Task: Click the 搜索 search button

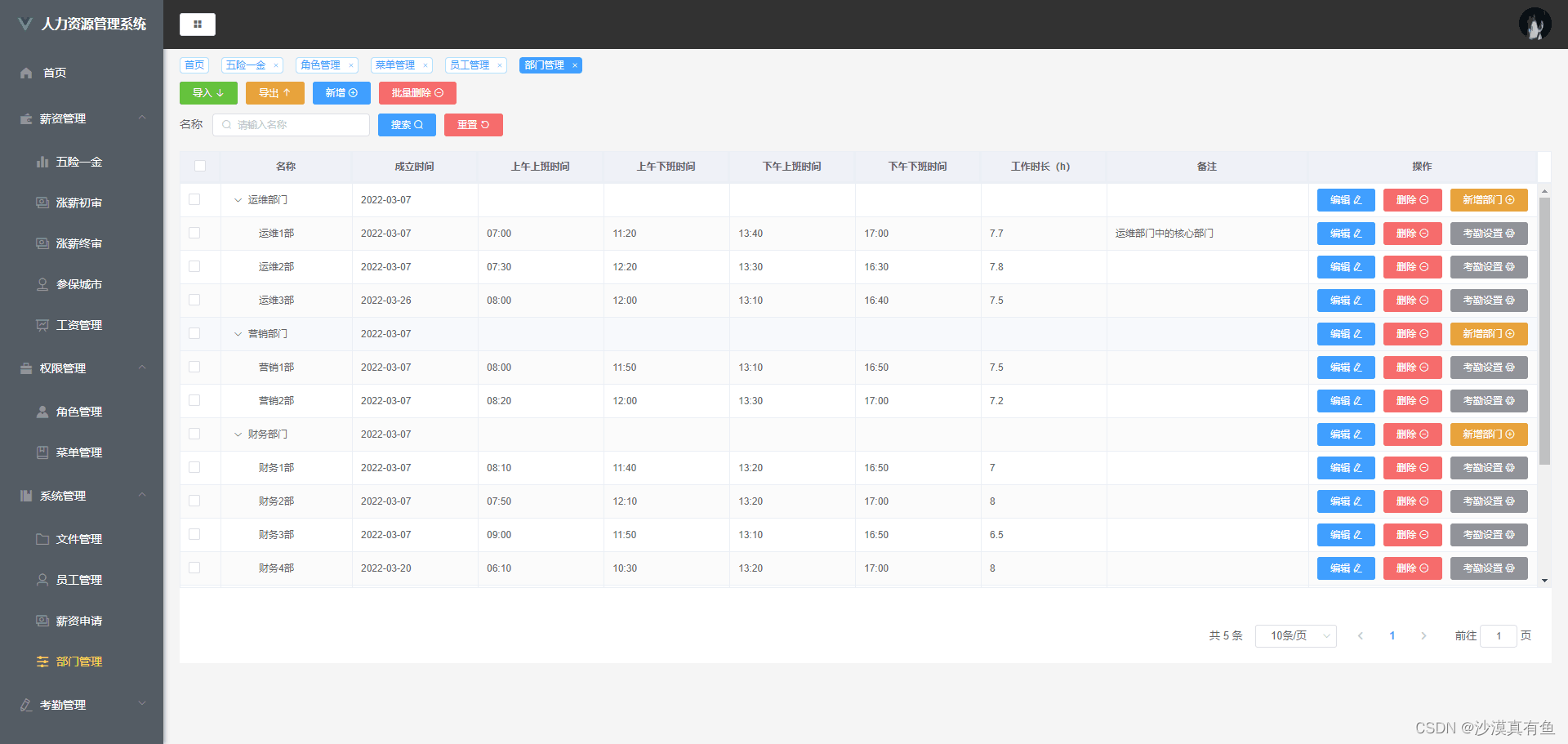Action: click(x=407, y=125)
